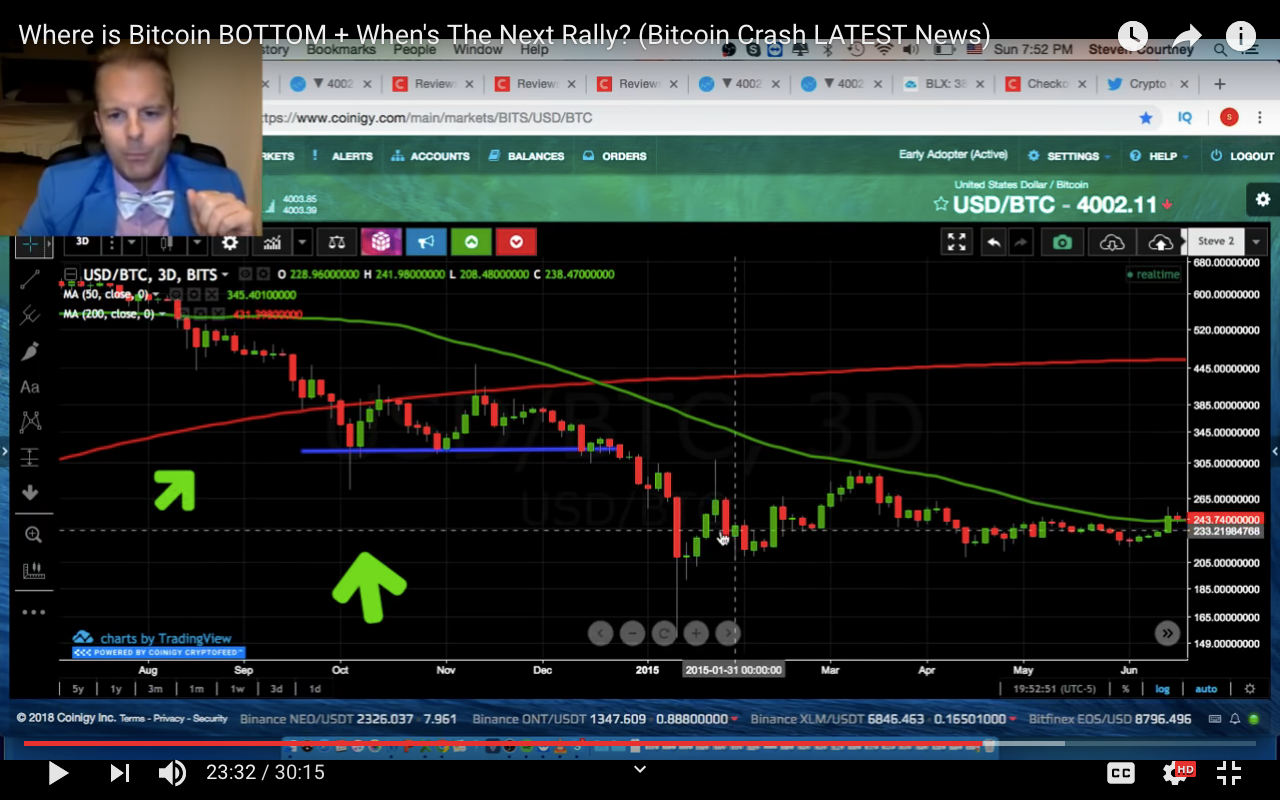Toggle percent scale on the chart
Viewport: 1280px width, 800px height.
[x=1126, y=689]
